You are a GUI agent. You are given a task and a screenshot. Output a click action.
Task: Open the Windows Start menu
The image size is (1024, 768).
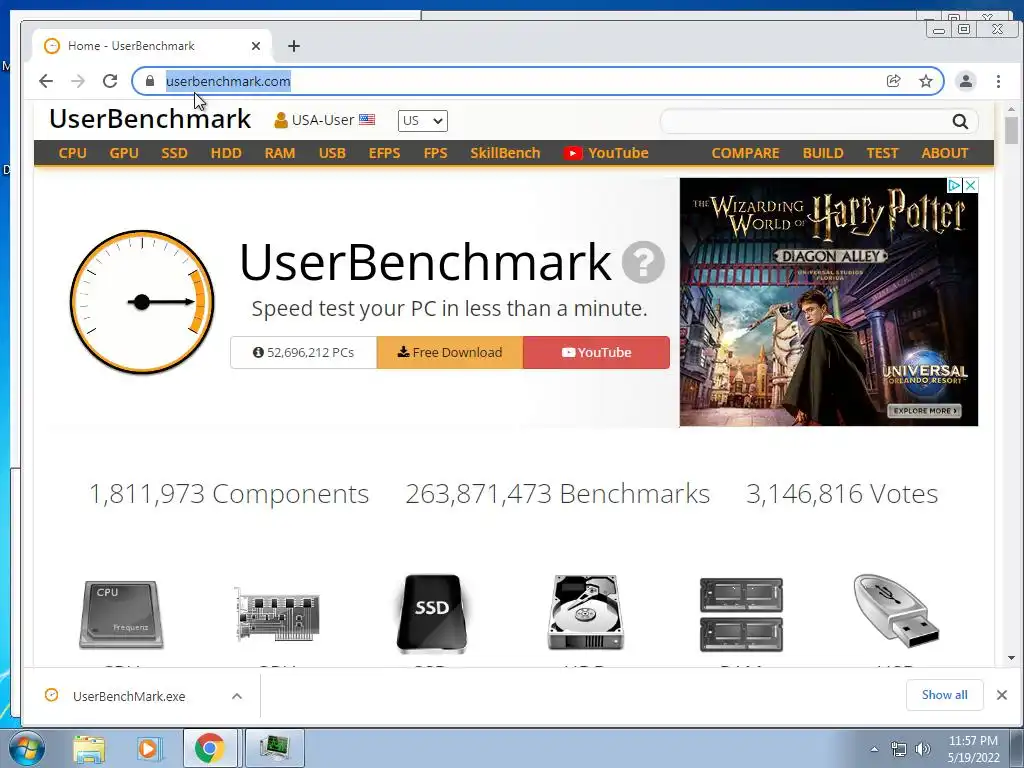(x=27, y=748)
